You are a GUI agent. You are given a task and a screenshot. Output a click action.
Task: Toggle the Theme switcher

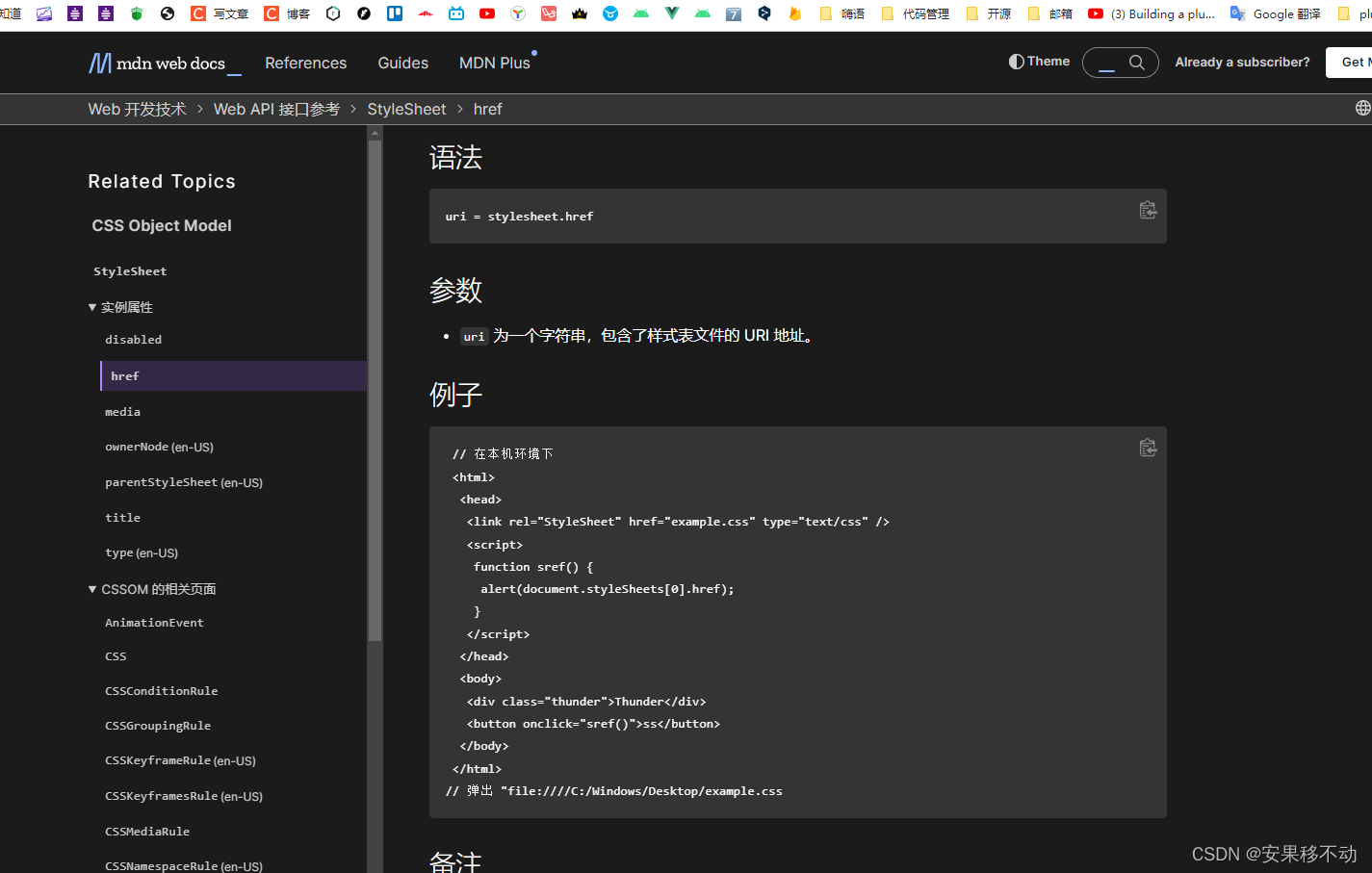pos(1039,62)
